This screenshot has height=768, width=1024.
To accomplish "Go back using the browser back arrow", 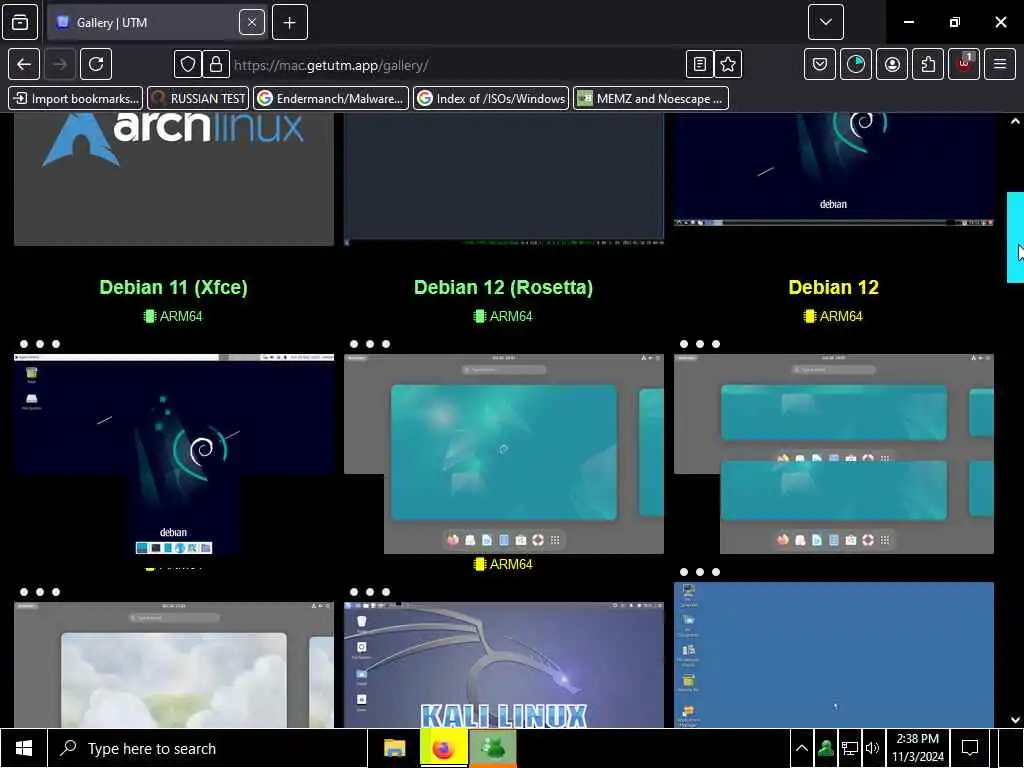I will pos(24,64).
